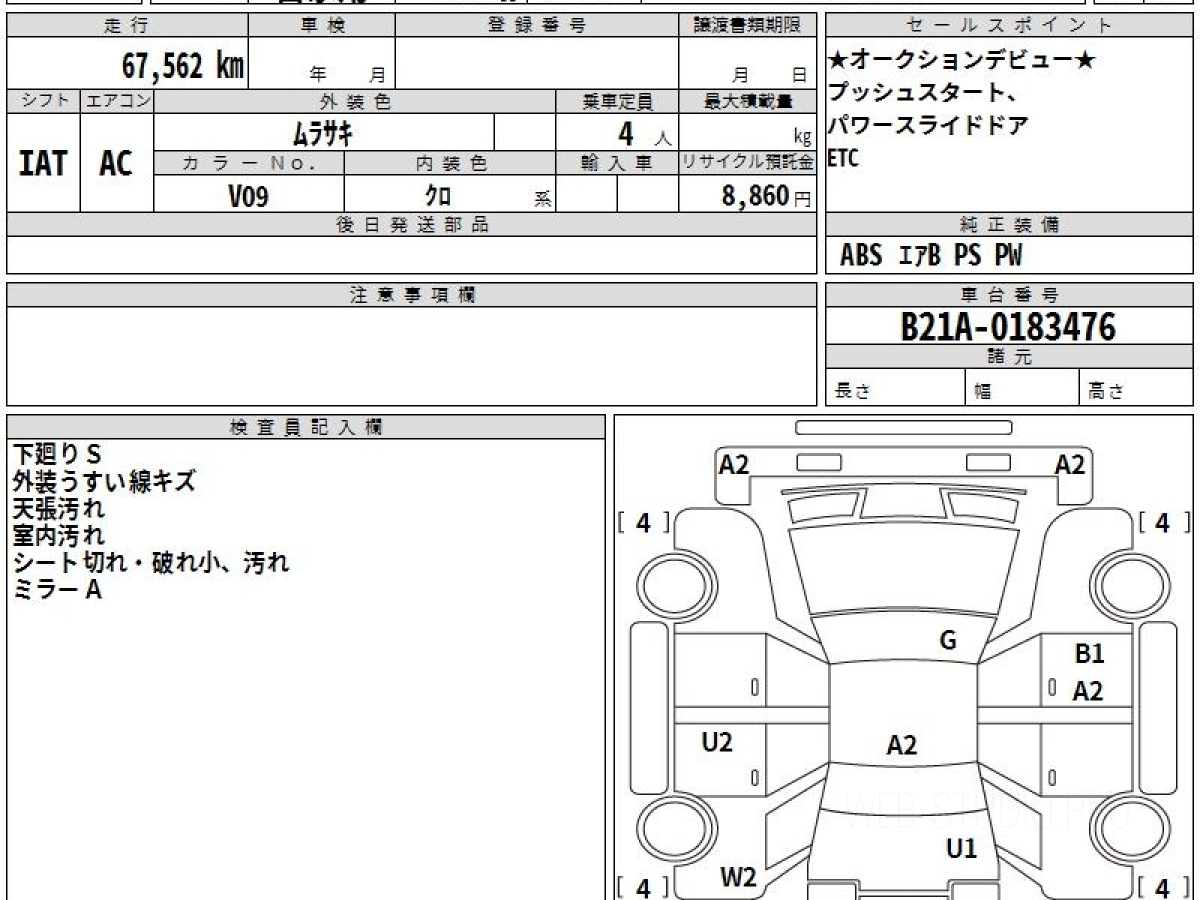Select the 登録番号 header cell

(536, 26)
